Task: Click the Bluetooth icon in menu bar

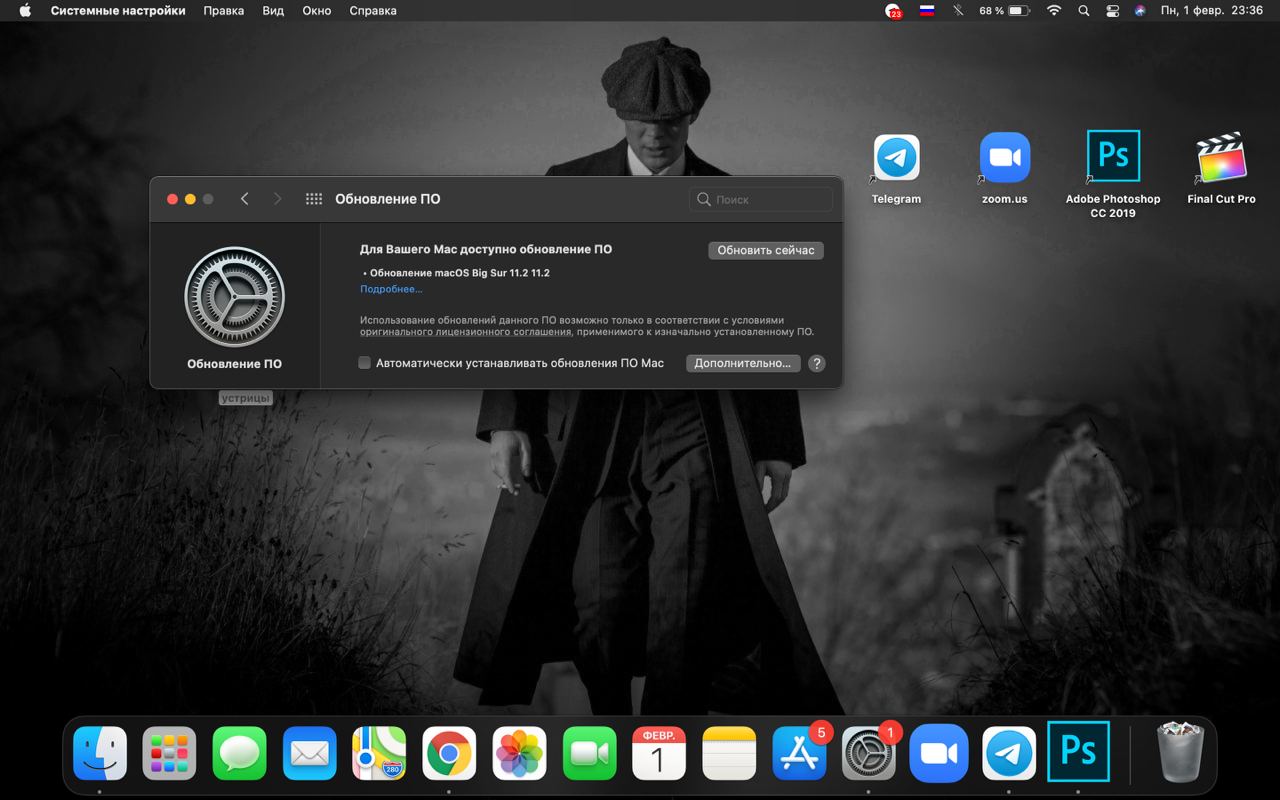Action: (x=958, y=11)
